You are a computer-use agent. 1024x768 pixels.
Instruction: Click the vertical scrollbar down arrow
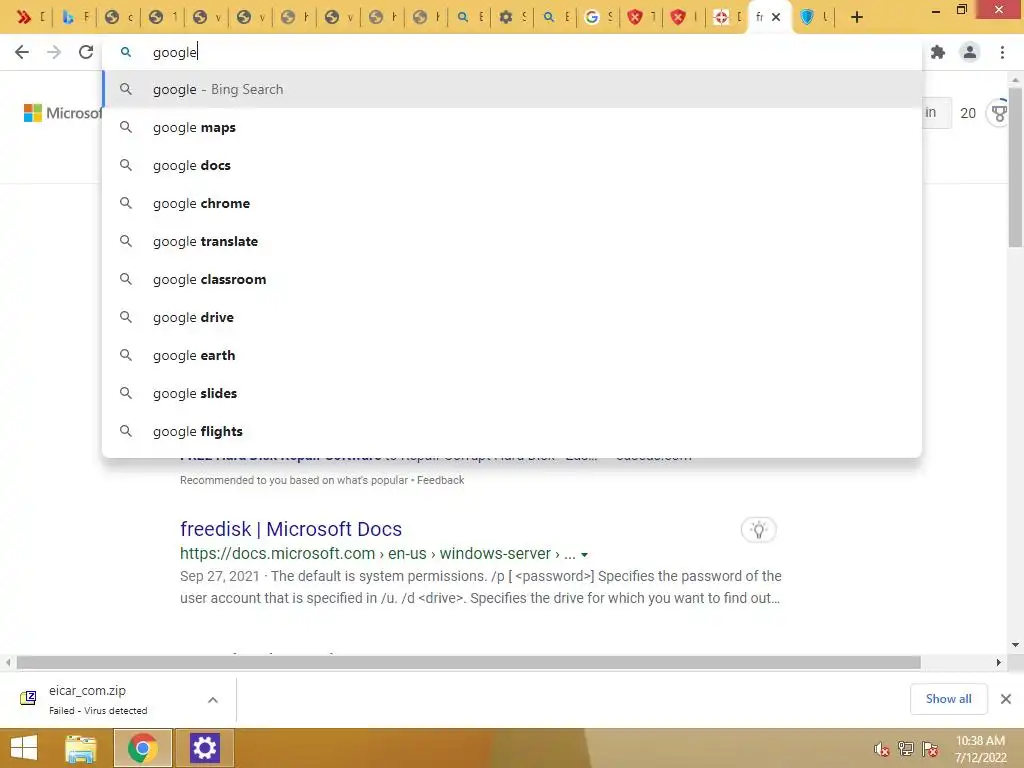point(1015,645)
